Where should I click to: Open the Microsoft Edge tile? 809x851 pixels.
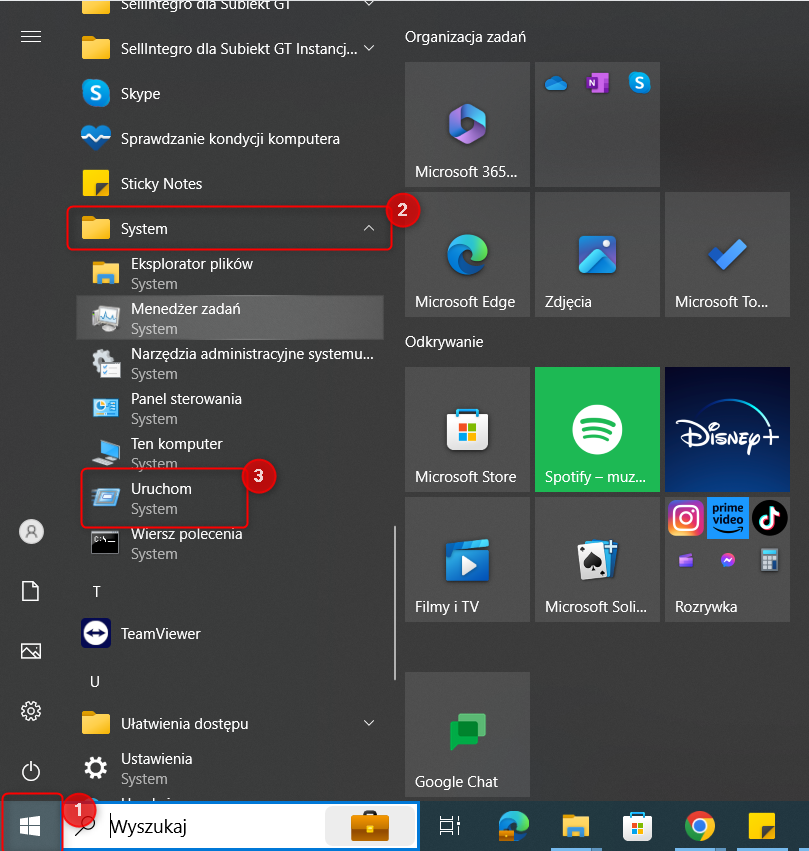coord(467,255)
